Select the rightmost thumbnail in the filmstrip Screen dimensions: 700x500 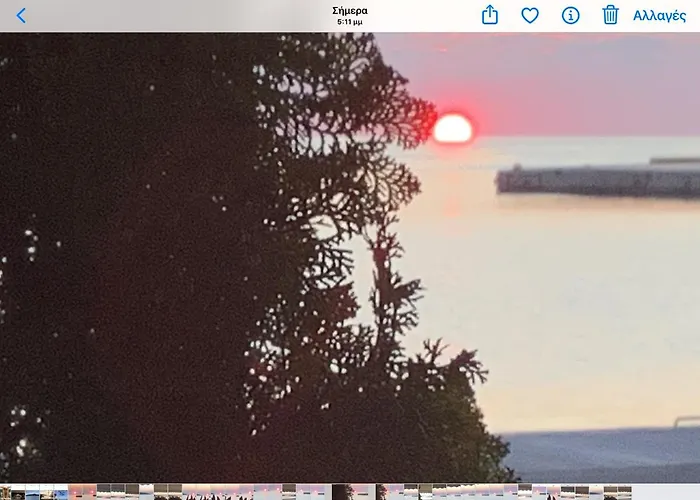pyautogui.click(x=625, y=492)
